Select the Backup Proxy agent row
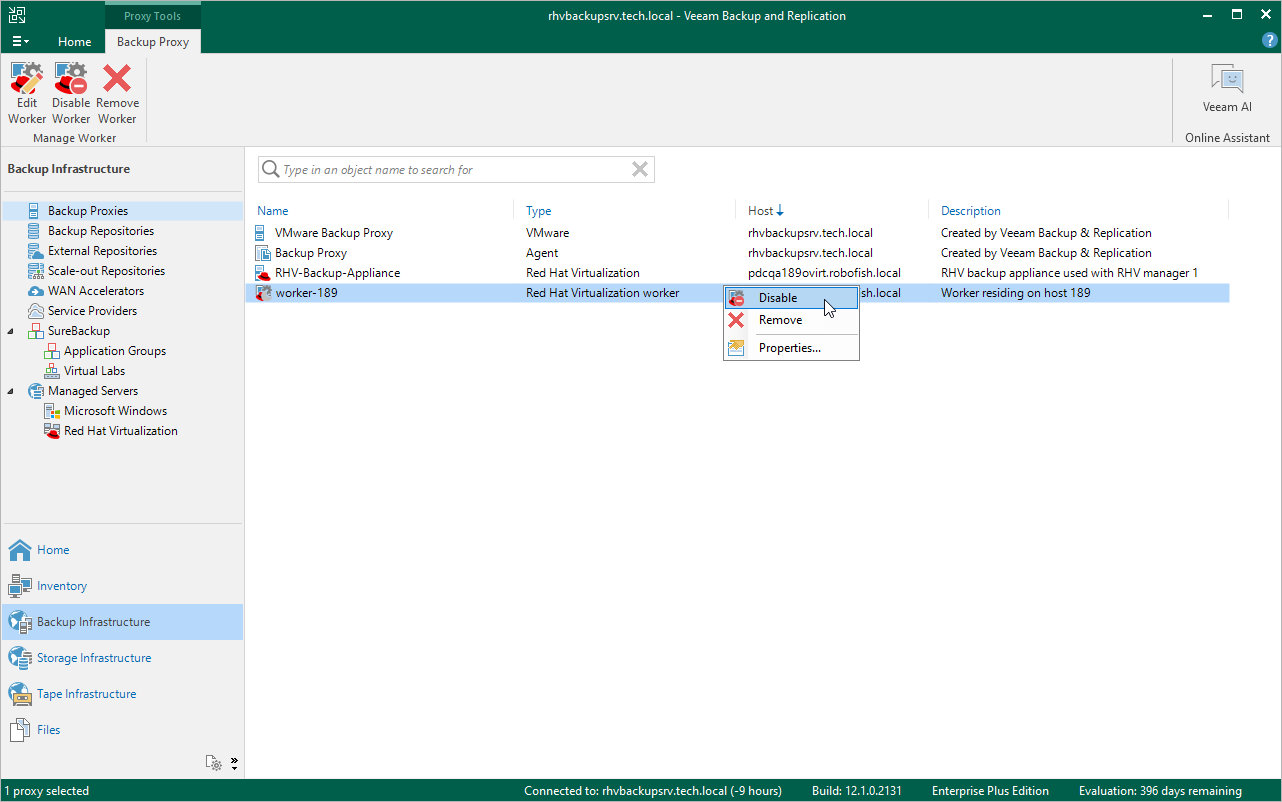Viewport: 1282px width, 802px height. [737, 253]
